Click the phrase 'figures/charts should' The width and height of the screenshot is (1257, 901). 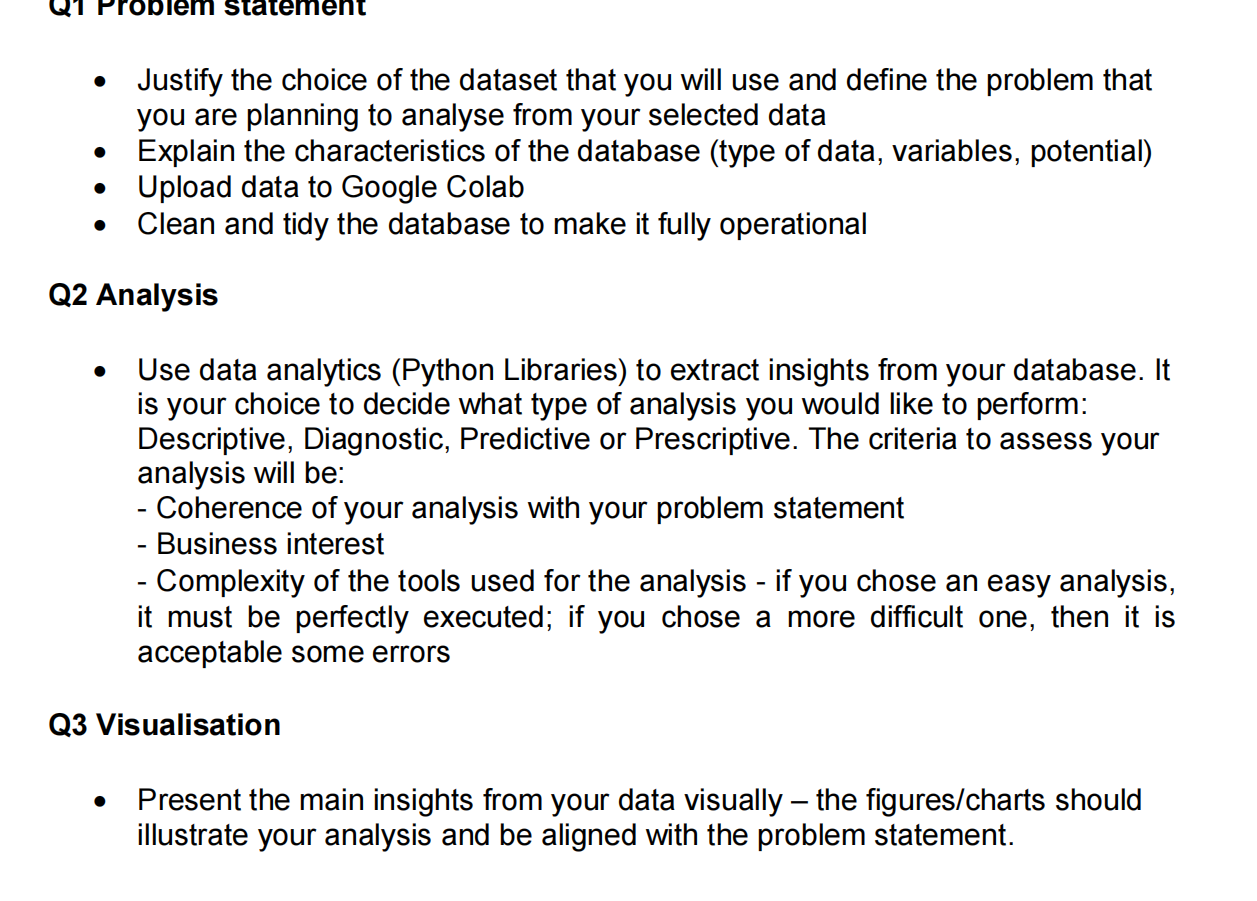point(979,800)
